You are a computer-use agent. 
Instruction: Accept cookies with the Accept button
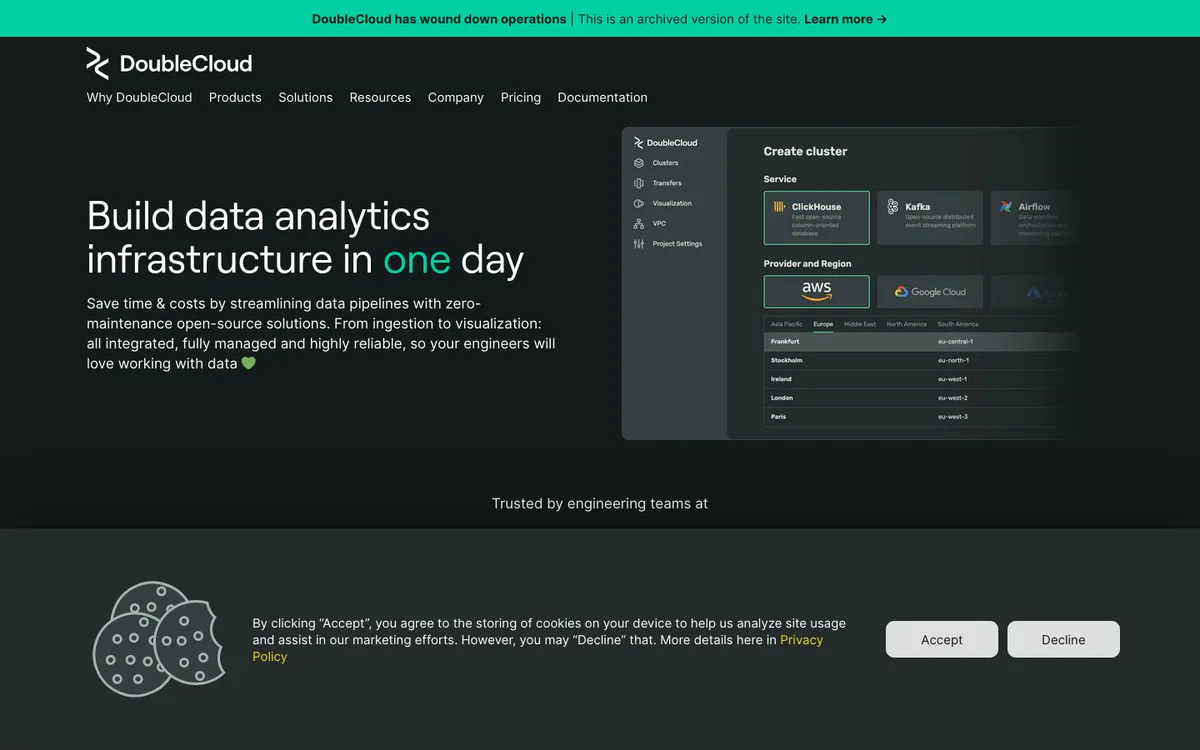(942, 640)
